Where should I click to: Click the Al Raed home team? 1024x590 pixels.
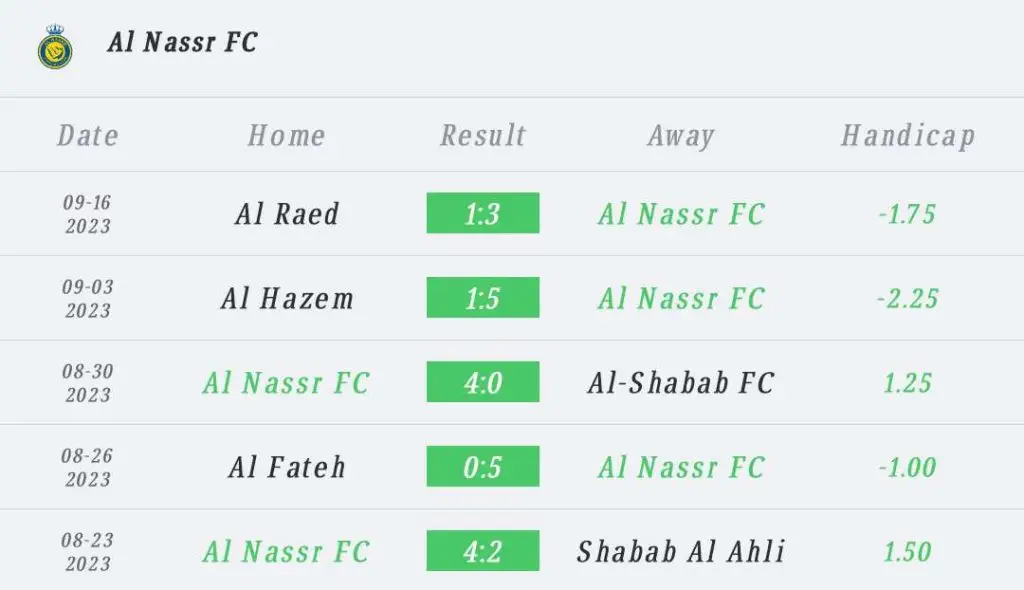(x=287, y=214)
